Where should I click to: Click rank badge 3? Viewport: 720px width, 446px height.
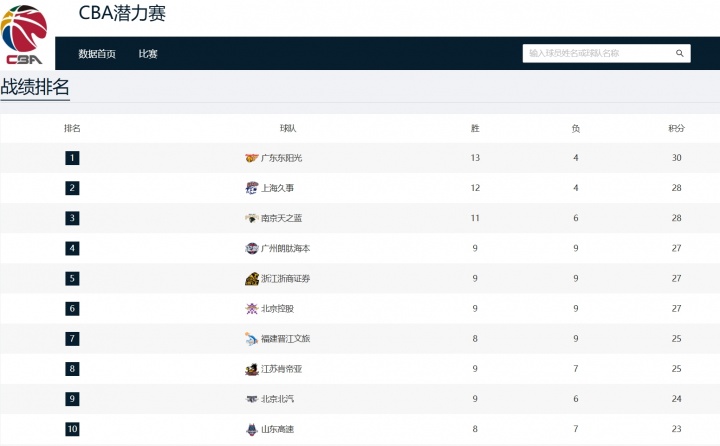pyautogui.click(x=72, y=218)
